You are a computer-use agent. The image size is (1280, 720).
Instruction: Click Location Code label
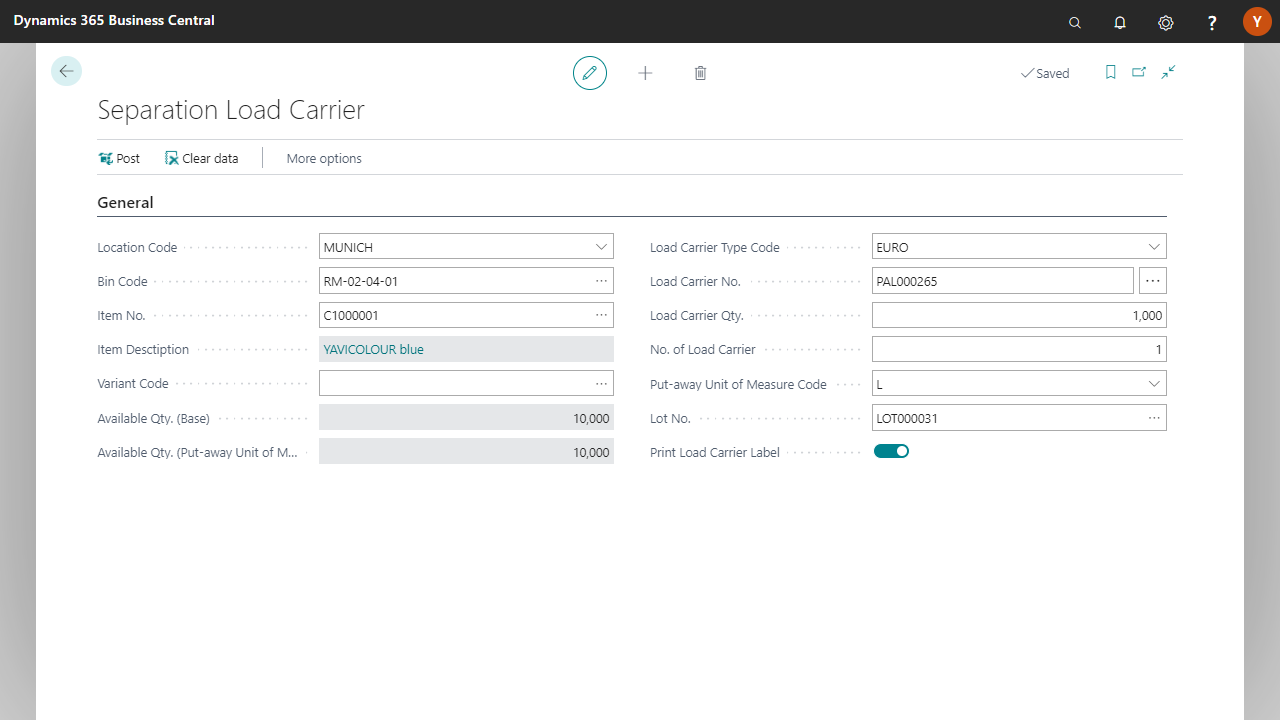click(137, 247)
